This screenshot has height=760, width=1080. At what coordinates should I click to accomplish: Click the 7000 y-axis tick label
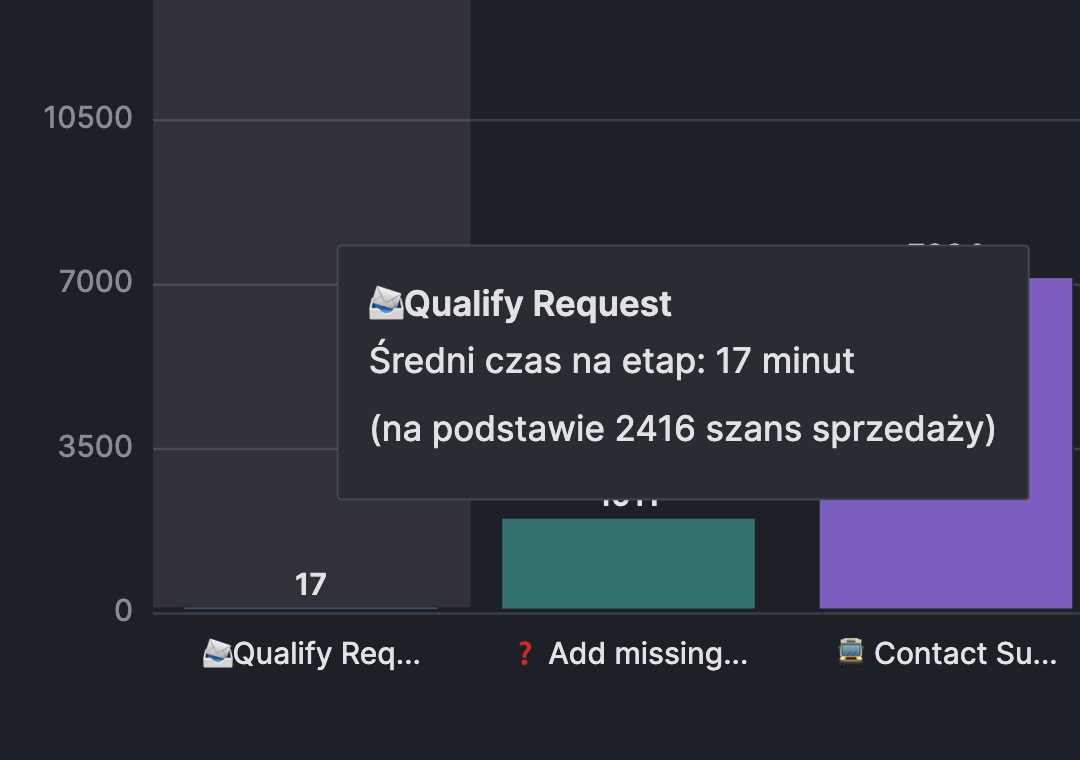(96, 282)
